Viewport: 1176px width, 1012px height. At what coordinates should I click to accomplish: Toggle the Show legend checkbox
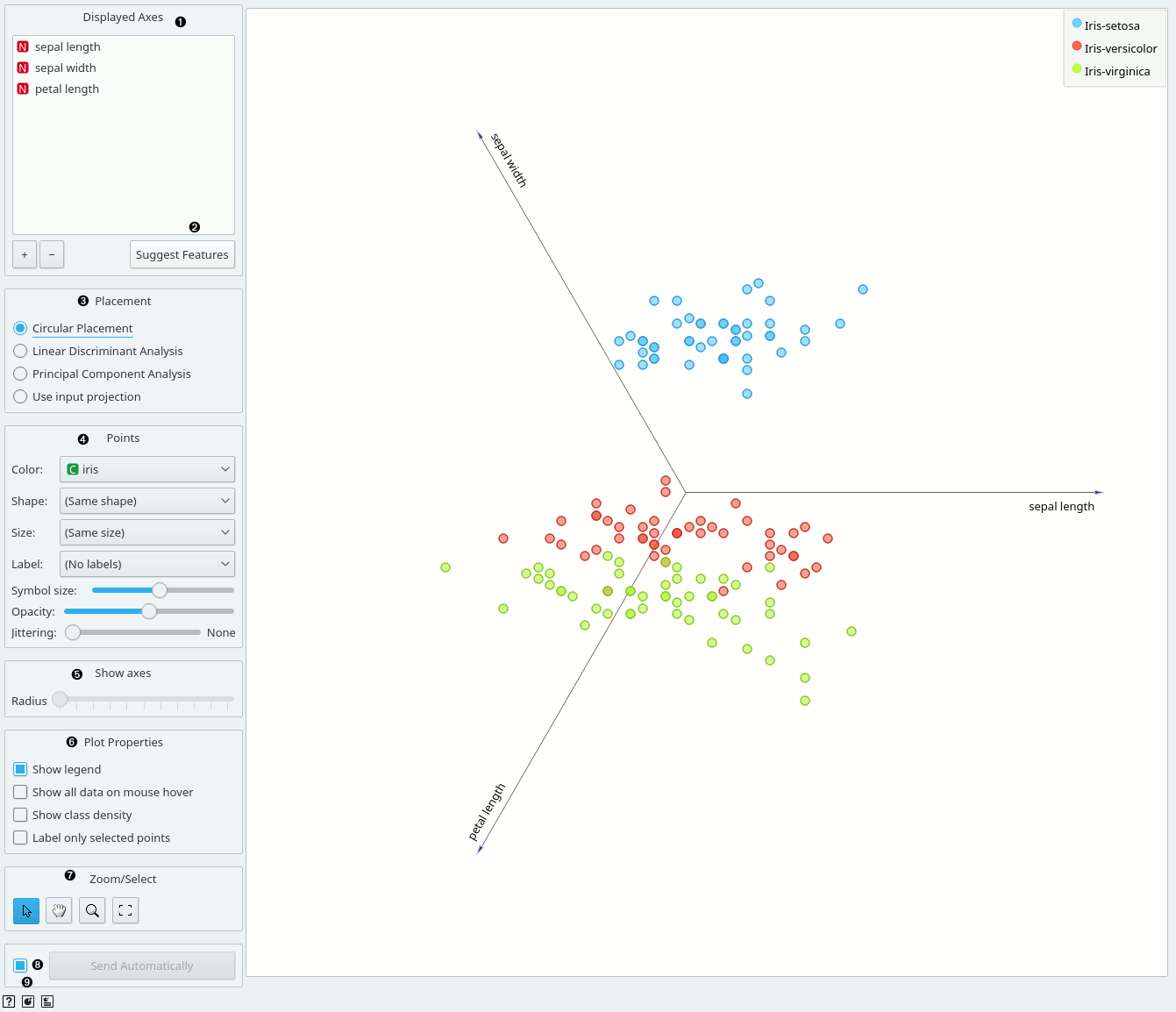click(20, 769)
